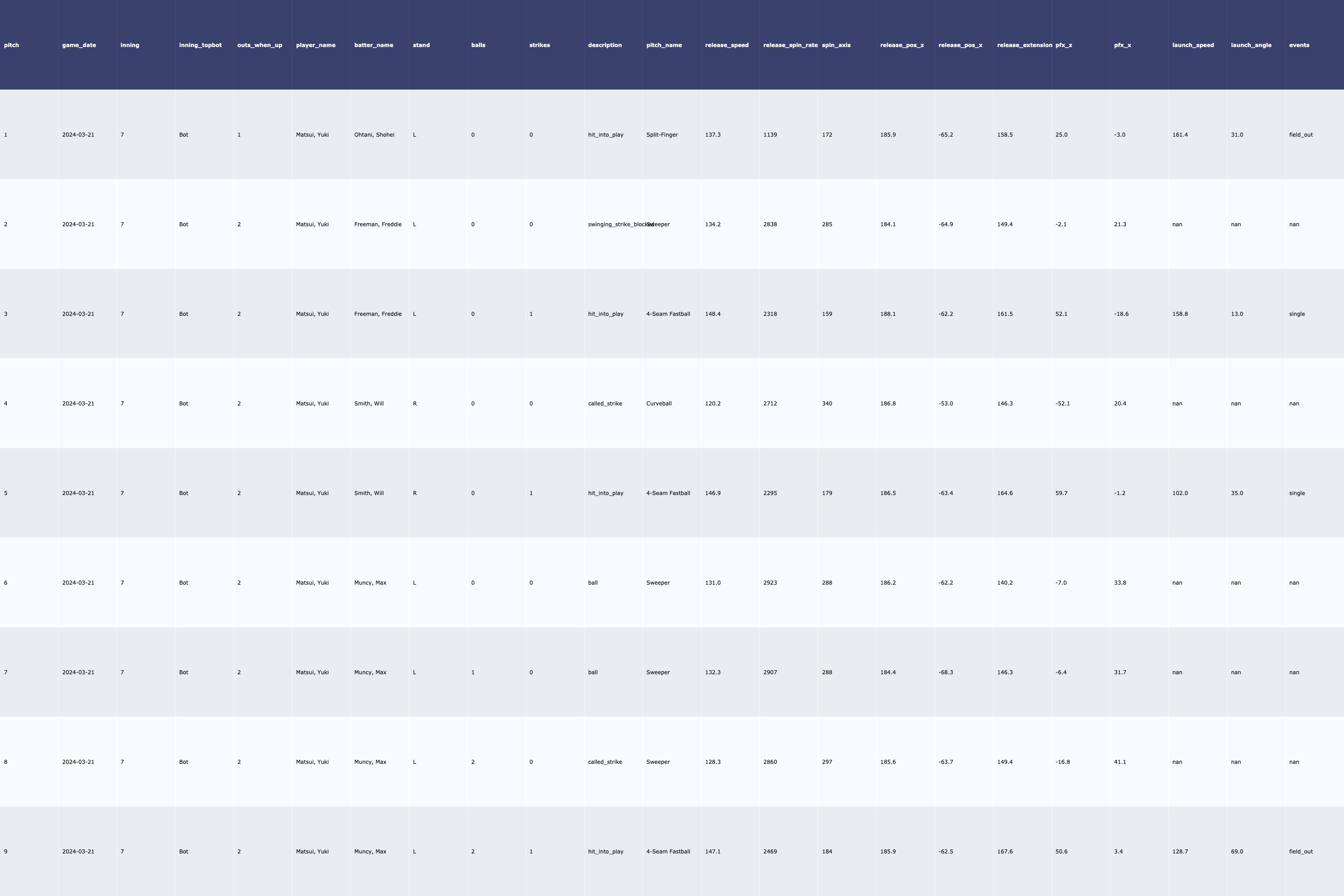Click the release_speed column header
The width and height of the screenshot is (1344, 896).
[726, 45]
